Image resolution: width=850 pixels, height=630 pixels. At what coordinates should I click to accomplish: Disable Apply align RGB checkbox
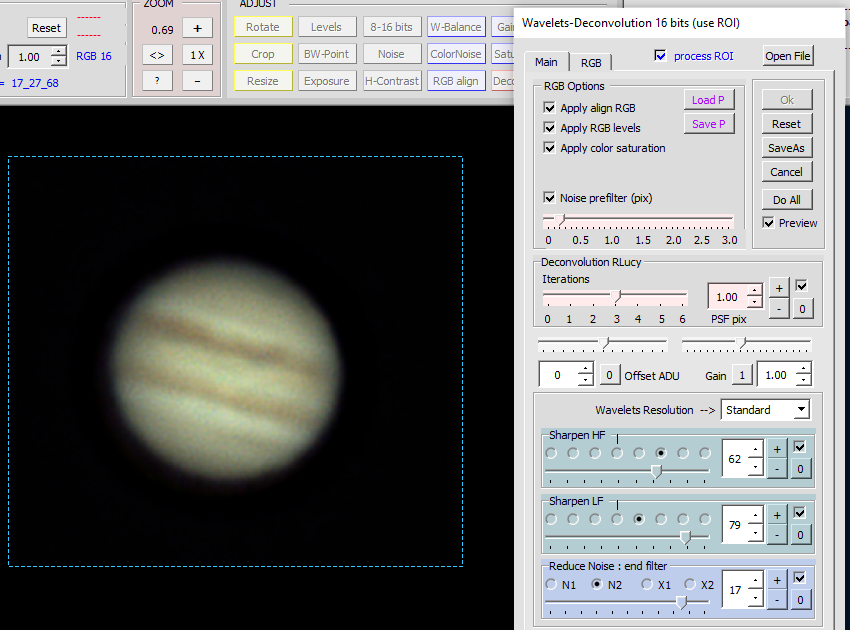[549, 108]
